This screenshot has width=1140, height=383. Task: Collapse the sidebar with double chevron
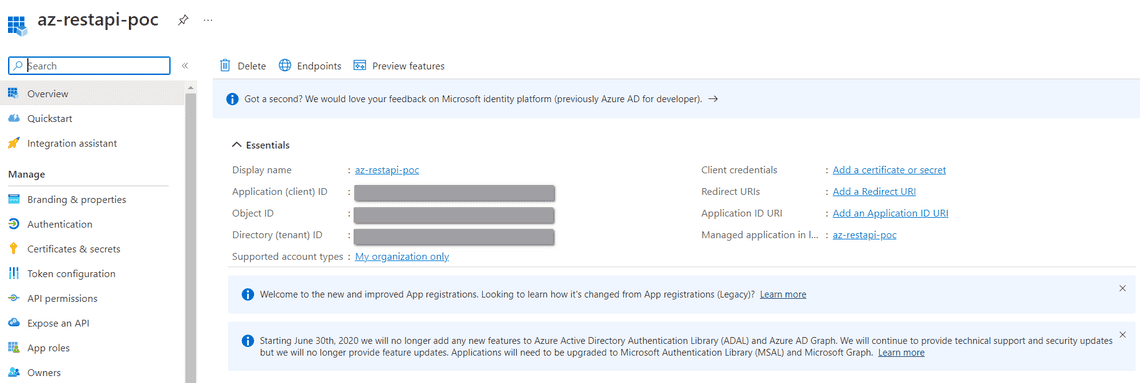pyautogui.click(x=185, y=65)
